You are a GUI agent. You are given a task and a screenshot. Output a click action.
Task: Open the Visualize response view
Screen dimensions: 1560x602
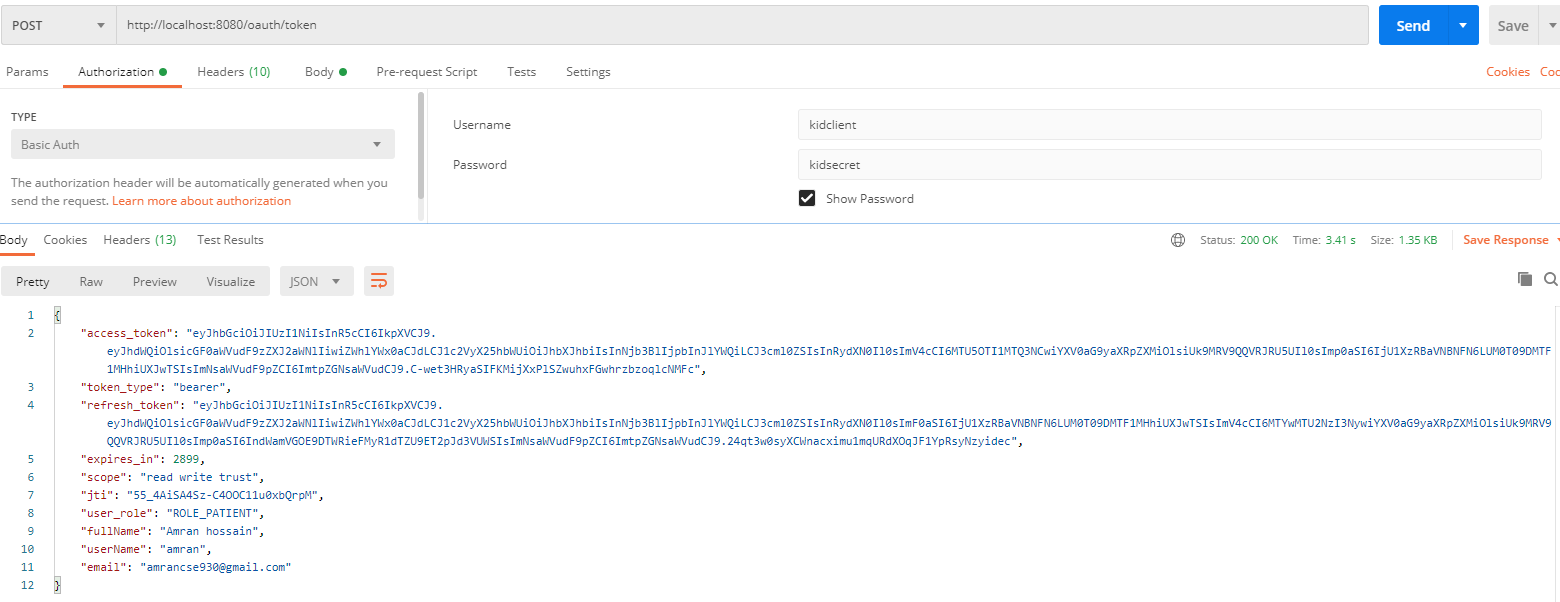click(x=230, y=282)
